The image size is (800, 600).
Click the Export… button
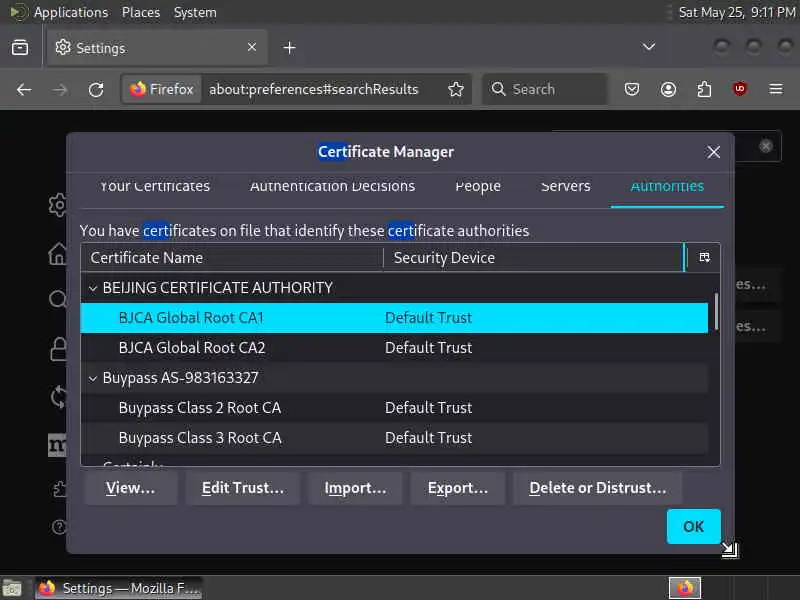coord(458,488)
